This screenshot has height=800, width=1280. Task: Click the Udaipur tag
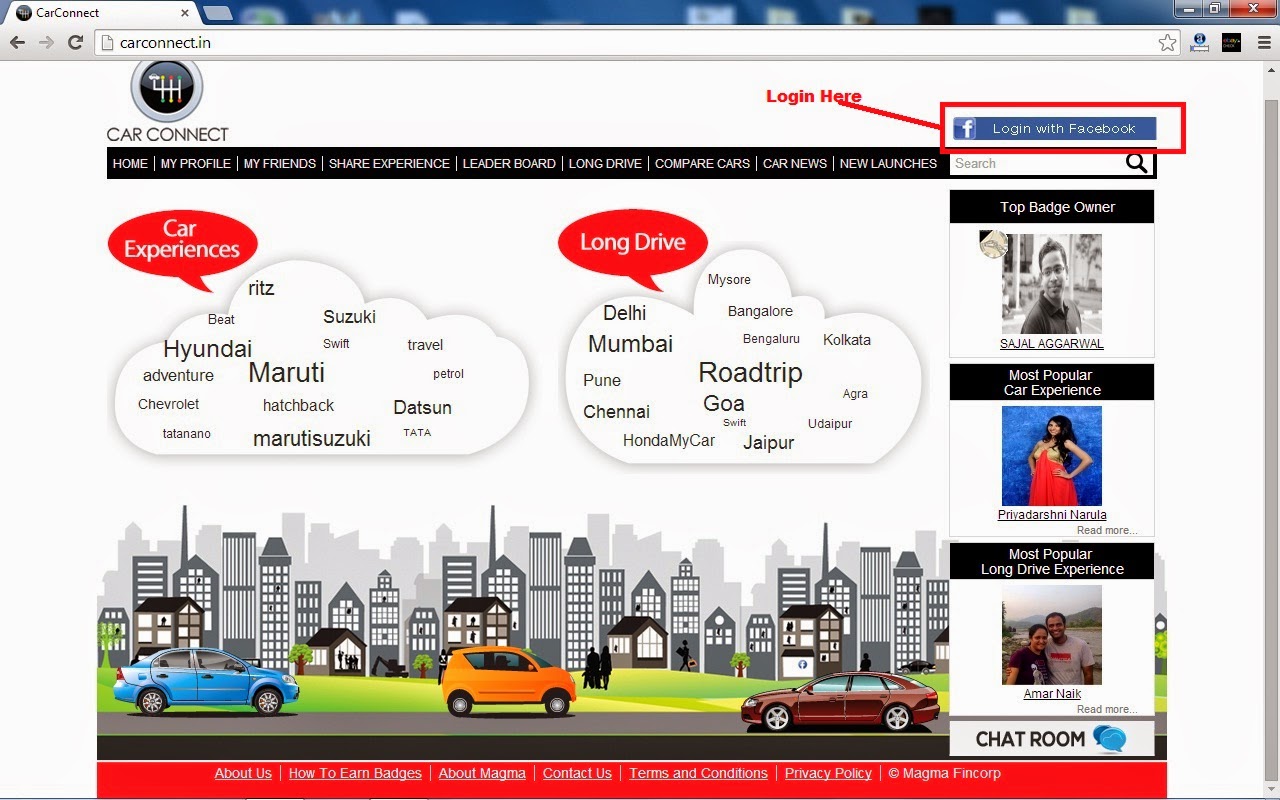(x=830, y=424)
